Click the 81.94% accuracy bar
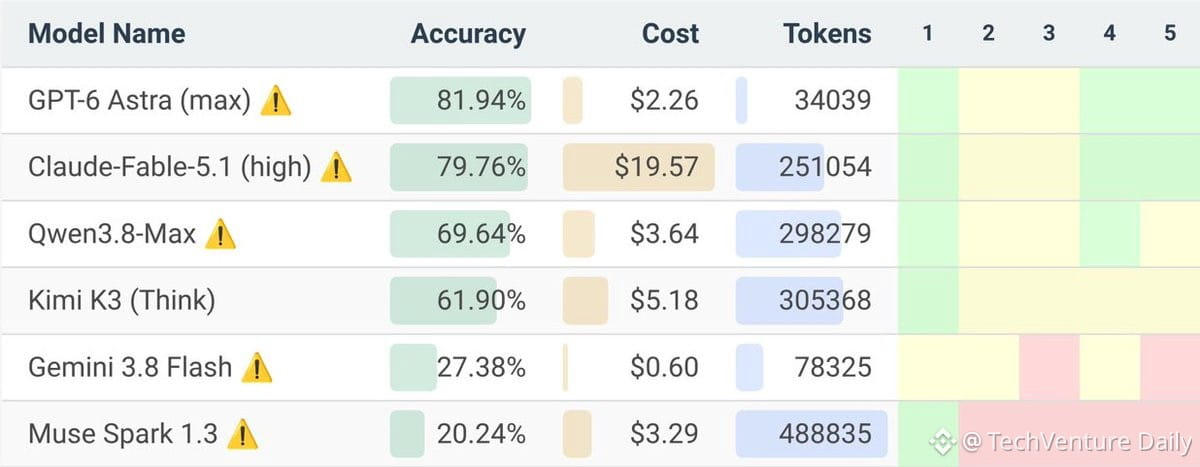The width and height of the screenshot is (1200, 467). [x=460, y=100]
